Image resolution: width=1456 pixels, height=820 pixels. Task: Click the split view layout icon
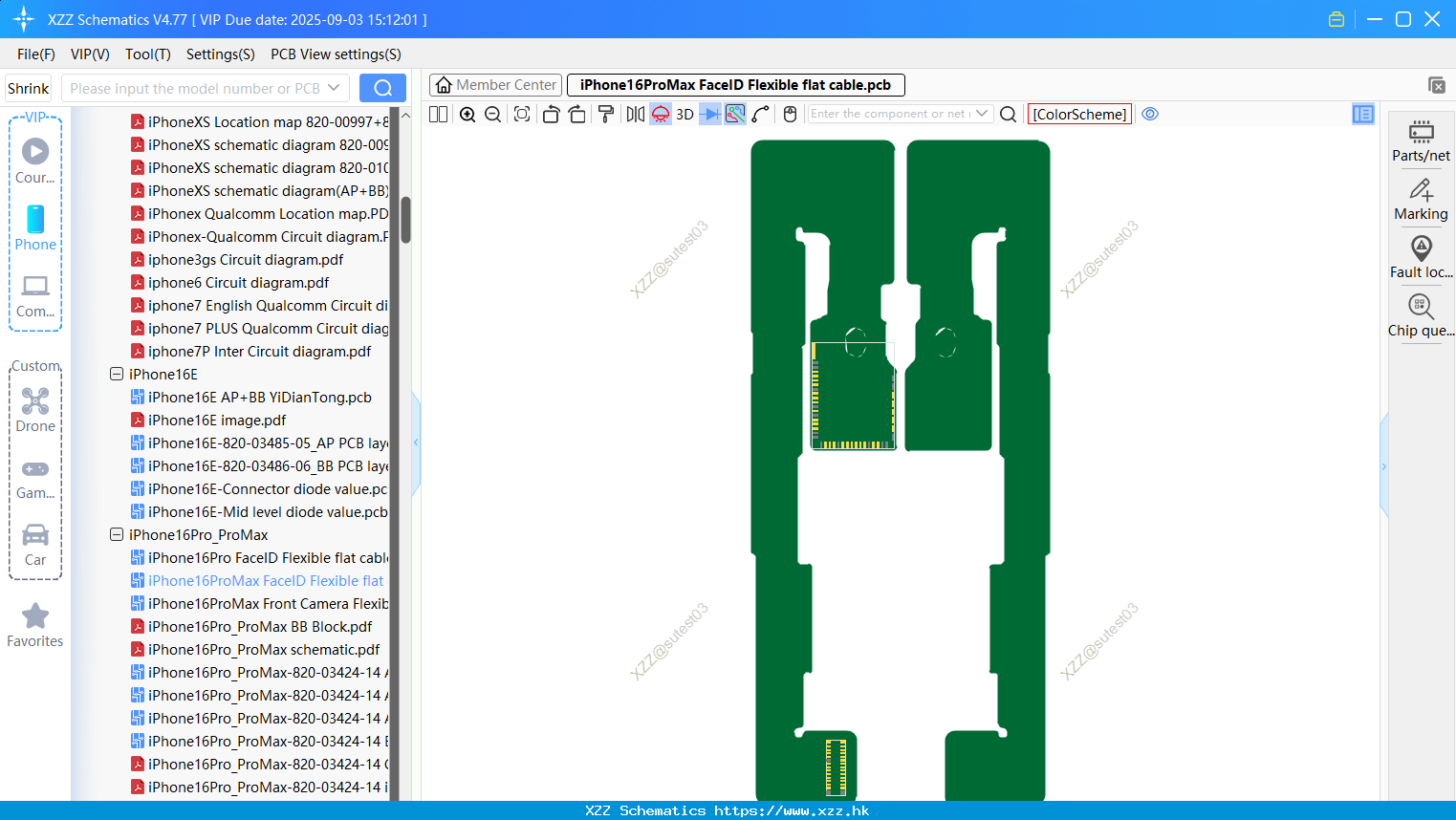click(438, 114)
